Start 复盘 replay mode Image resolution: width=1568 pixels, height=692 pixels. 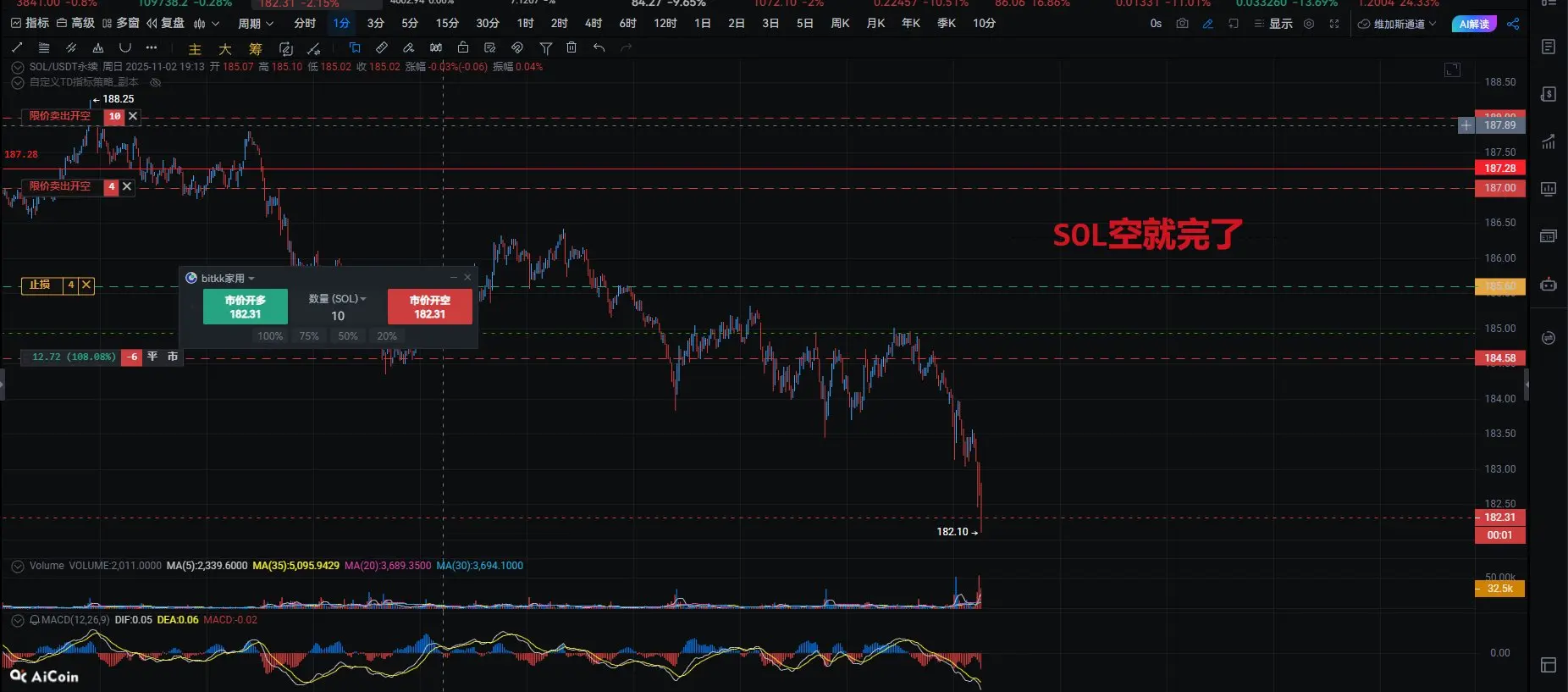[165, 24]
